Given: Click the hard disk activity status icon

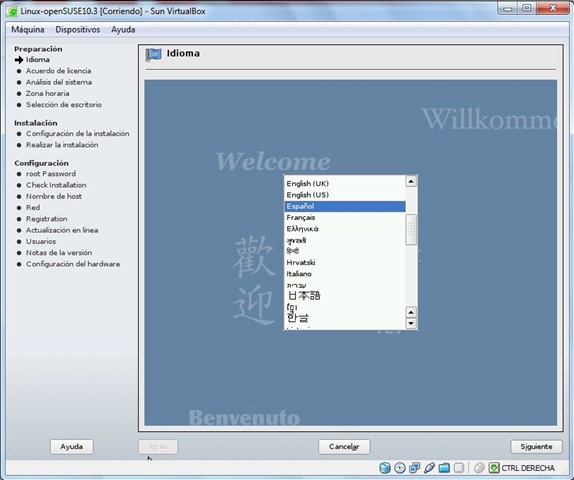Looking at the screenshot, I should [x=384, y=468].
